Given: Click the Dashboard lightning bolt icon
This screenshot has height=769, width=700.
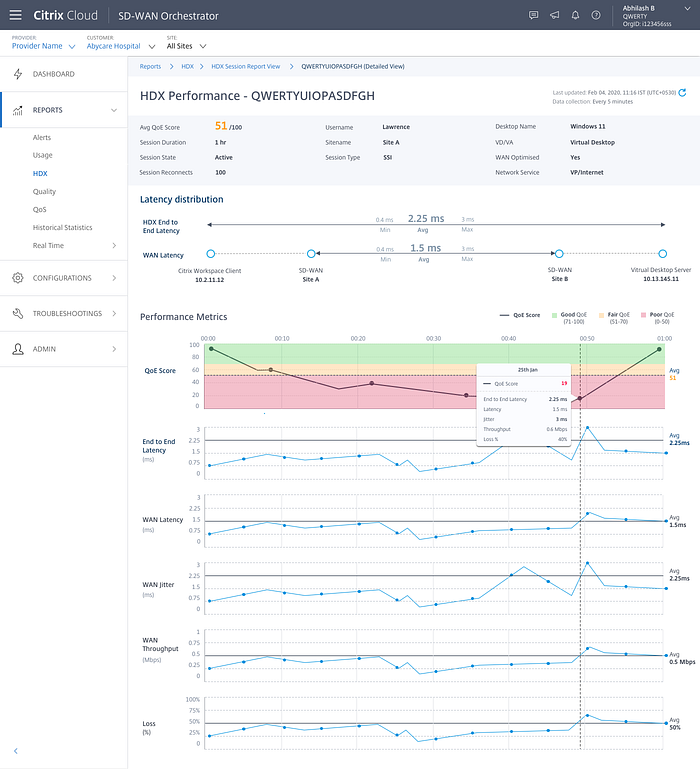Looking at the screenshot, I should point(18,74).
